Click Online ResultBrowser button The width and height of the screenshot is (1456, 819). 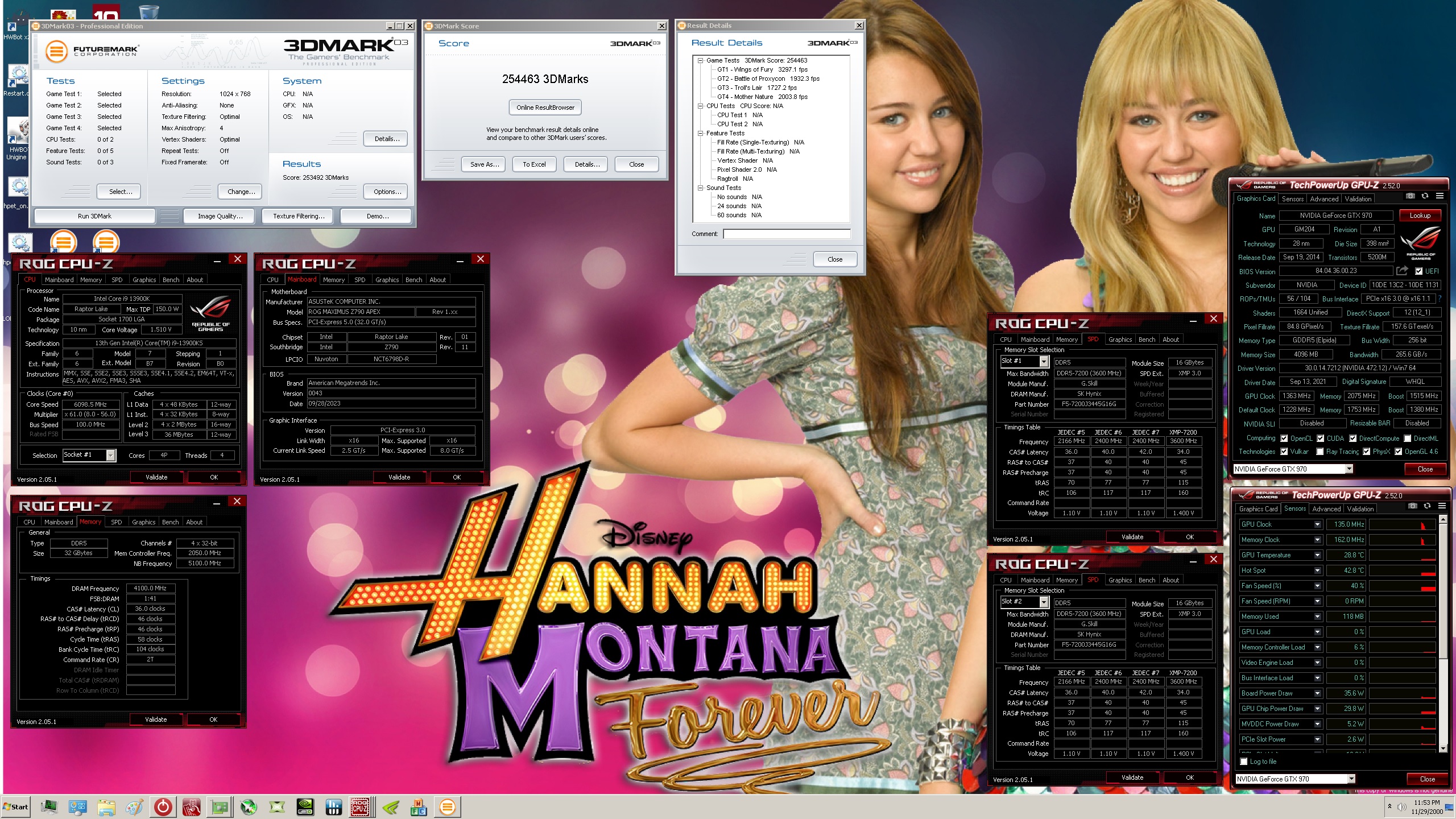click(x=545, y=107)
